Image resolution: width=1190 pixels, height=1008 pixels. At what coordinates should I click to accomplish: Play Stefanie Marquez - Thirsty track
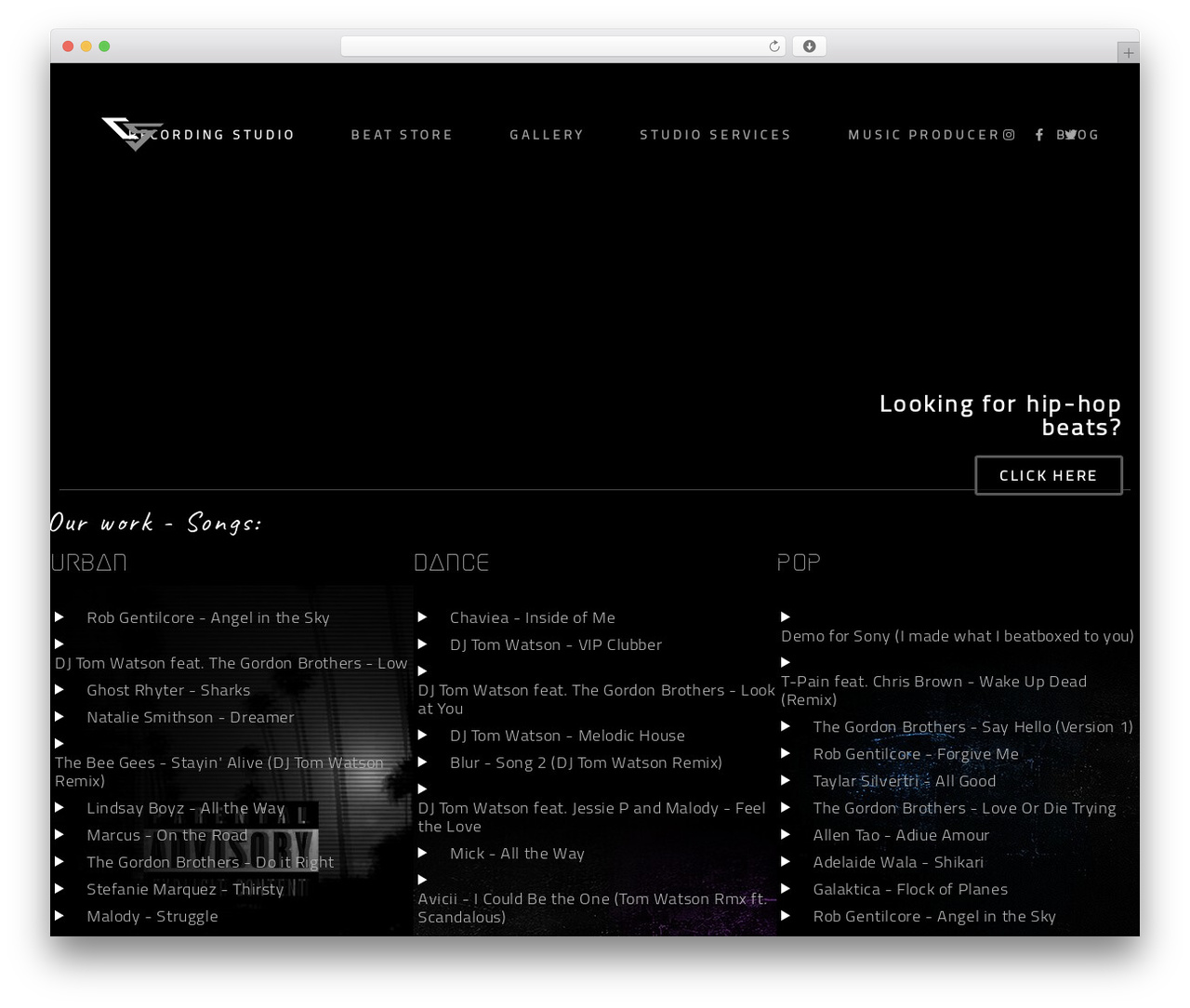[59, 888]
